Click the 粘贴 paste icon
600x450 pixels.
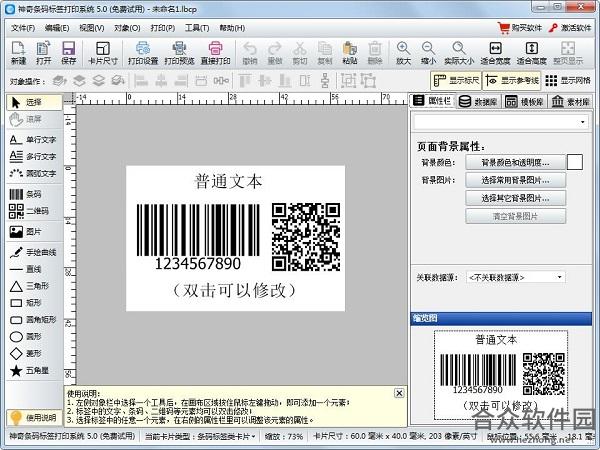[x=350, y=53]
